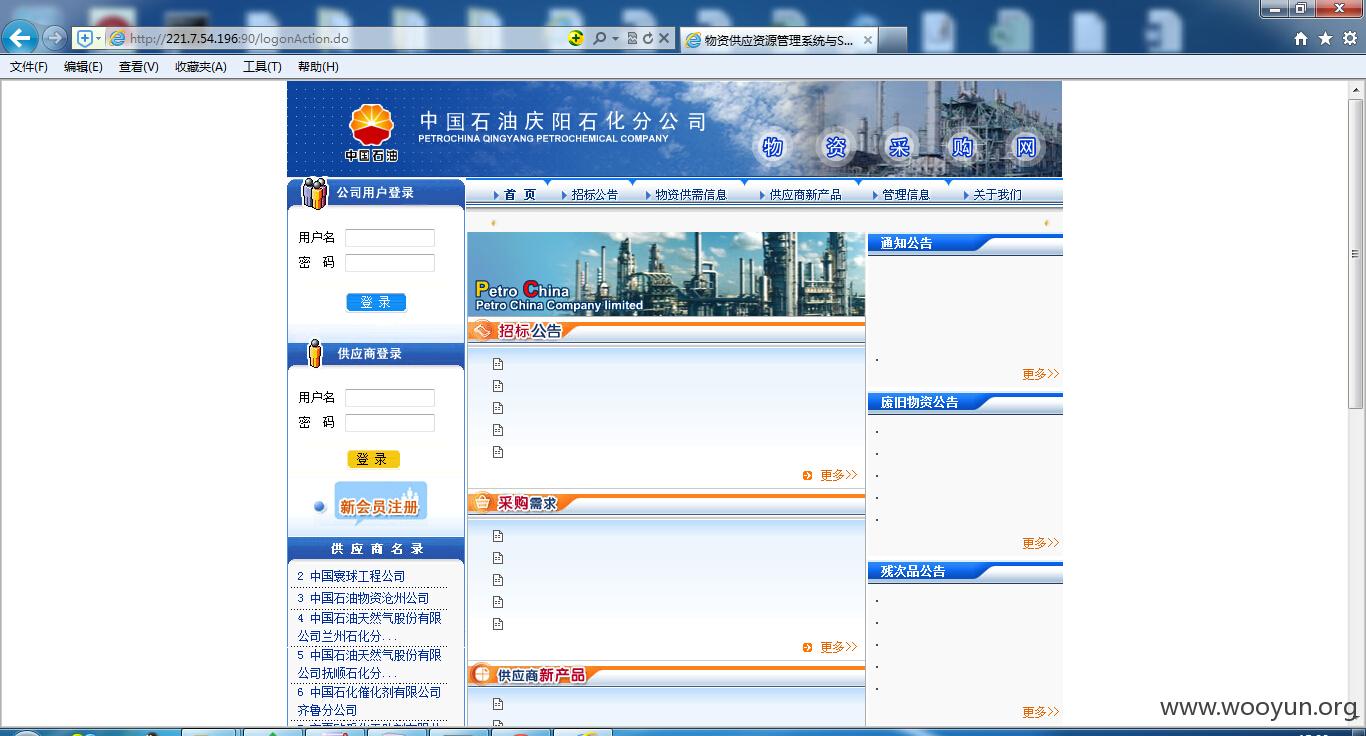Click orange arrow icon beside 采购需求 更多

(807, 647)
